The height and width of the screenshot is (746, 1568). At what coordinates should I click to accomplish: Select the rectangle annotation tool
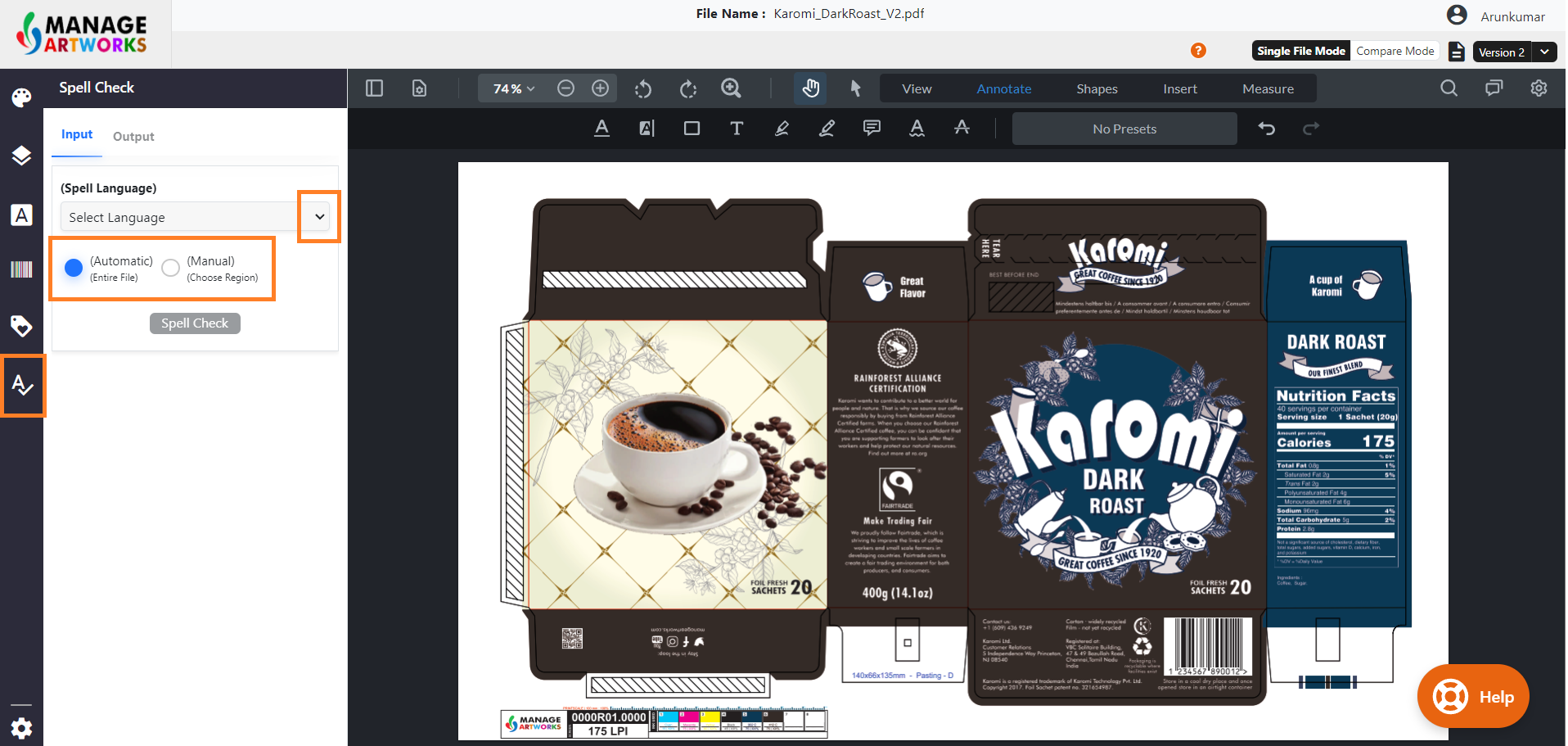coord(692,129)
